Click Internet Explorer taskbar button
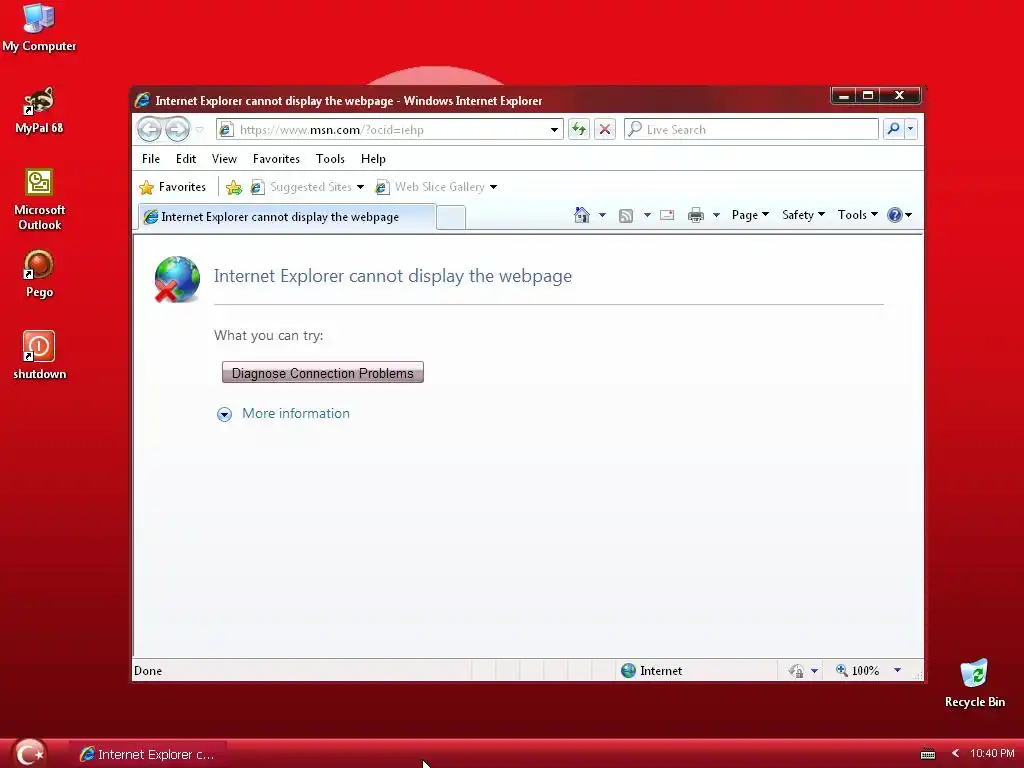Image resolution: width=1024 pixels, height=768 pixels. 148,754
